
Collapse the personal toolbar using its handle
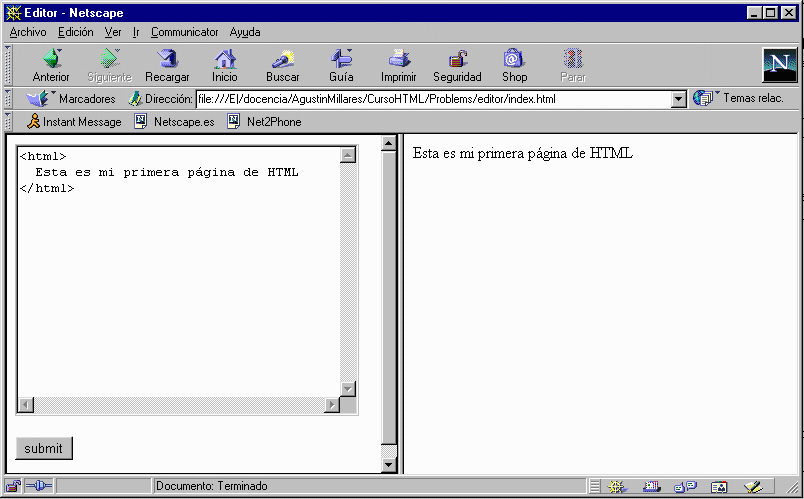coord(8,122)
